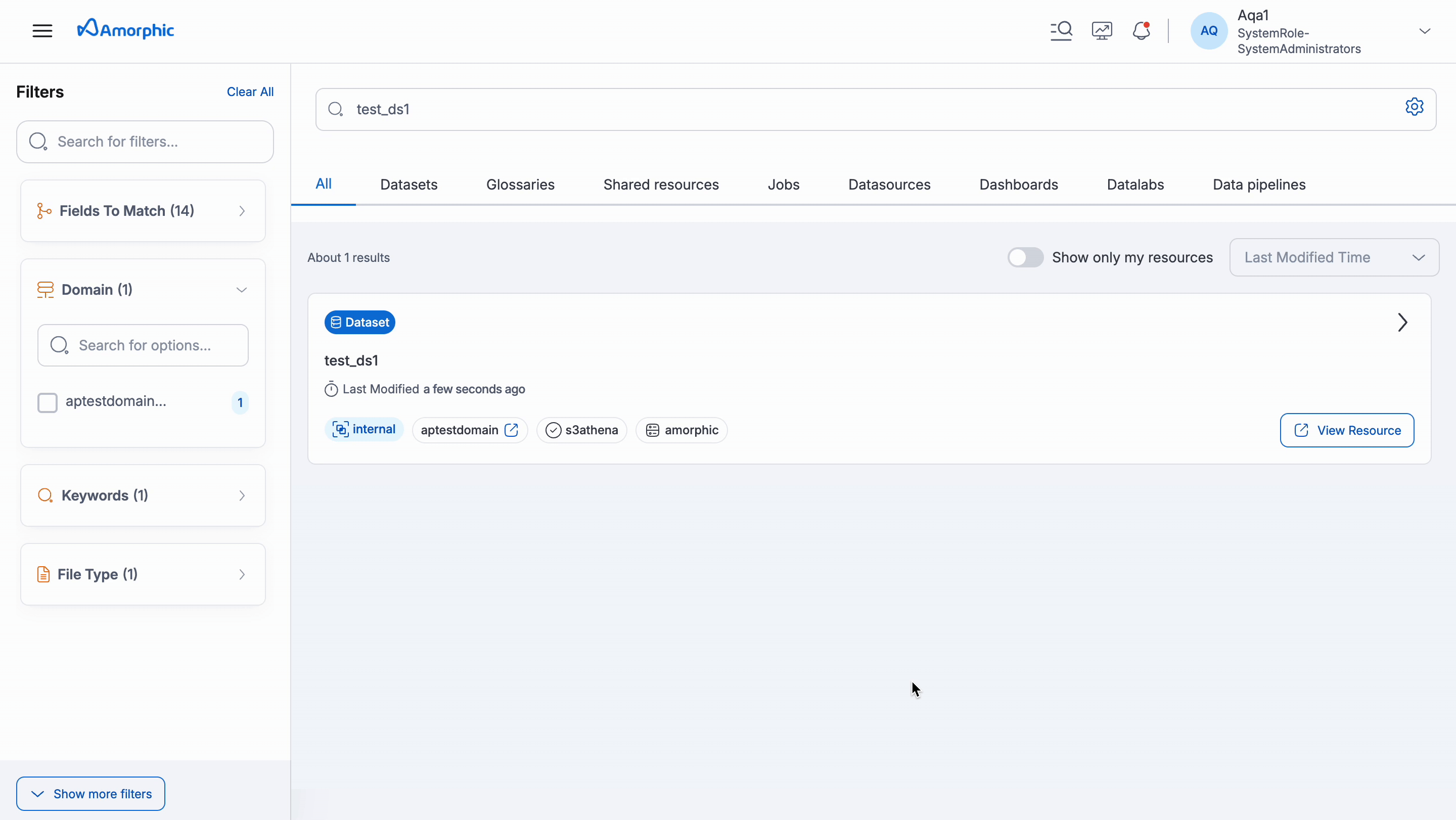The image size is (1456, 820).
Task: Click the Amorphic logo
Action: pos(125,29)
